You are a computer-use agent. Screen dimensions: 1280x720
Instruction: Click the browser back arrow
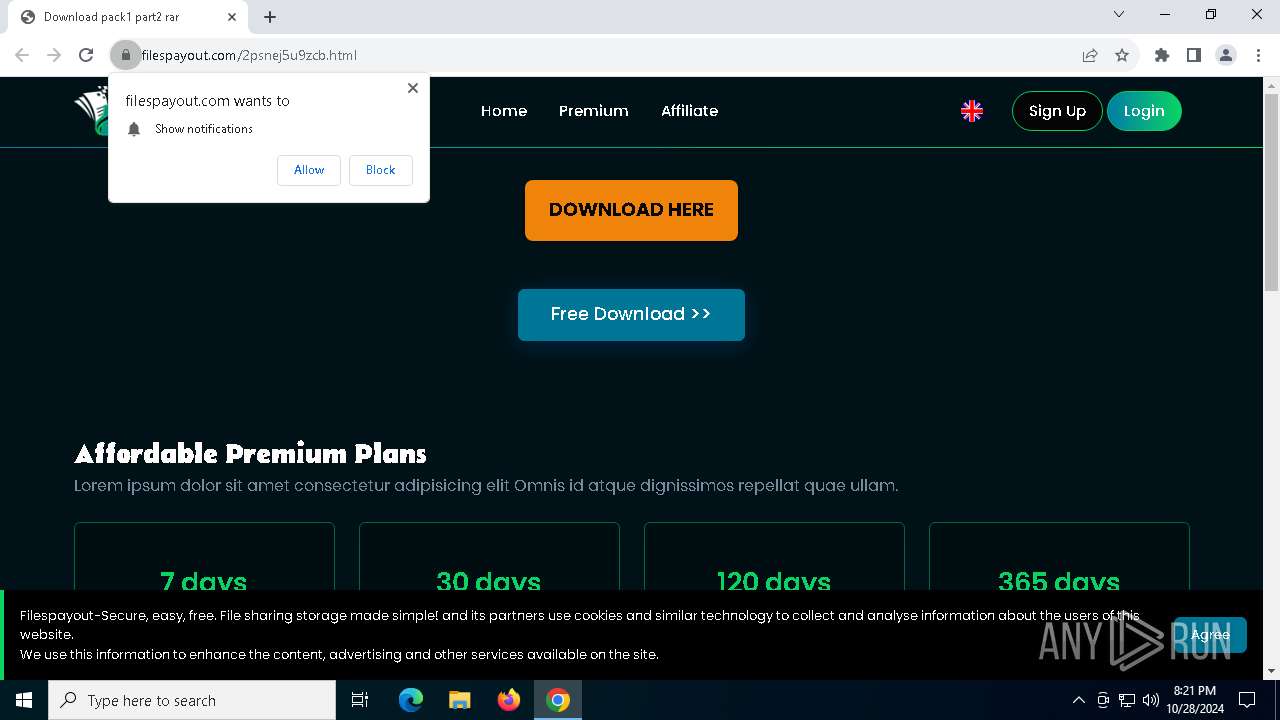pyautogui.click(x=22, y=55)
